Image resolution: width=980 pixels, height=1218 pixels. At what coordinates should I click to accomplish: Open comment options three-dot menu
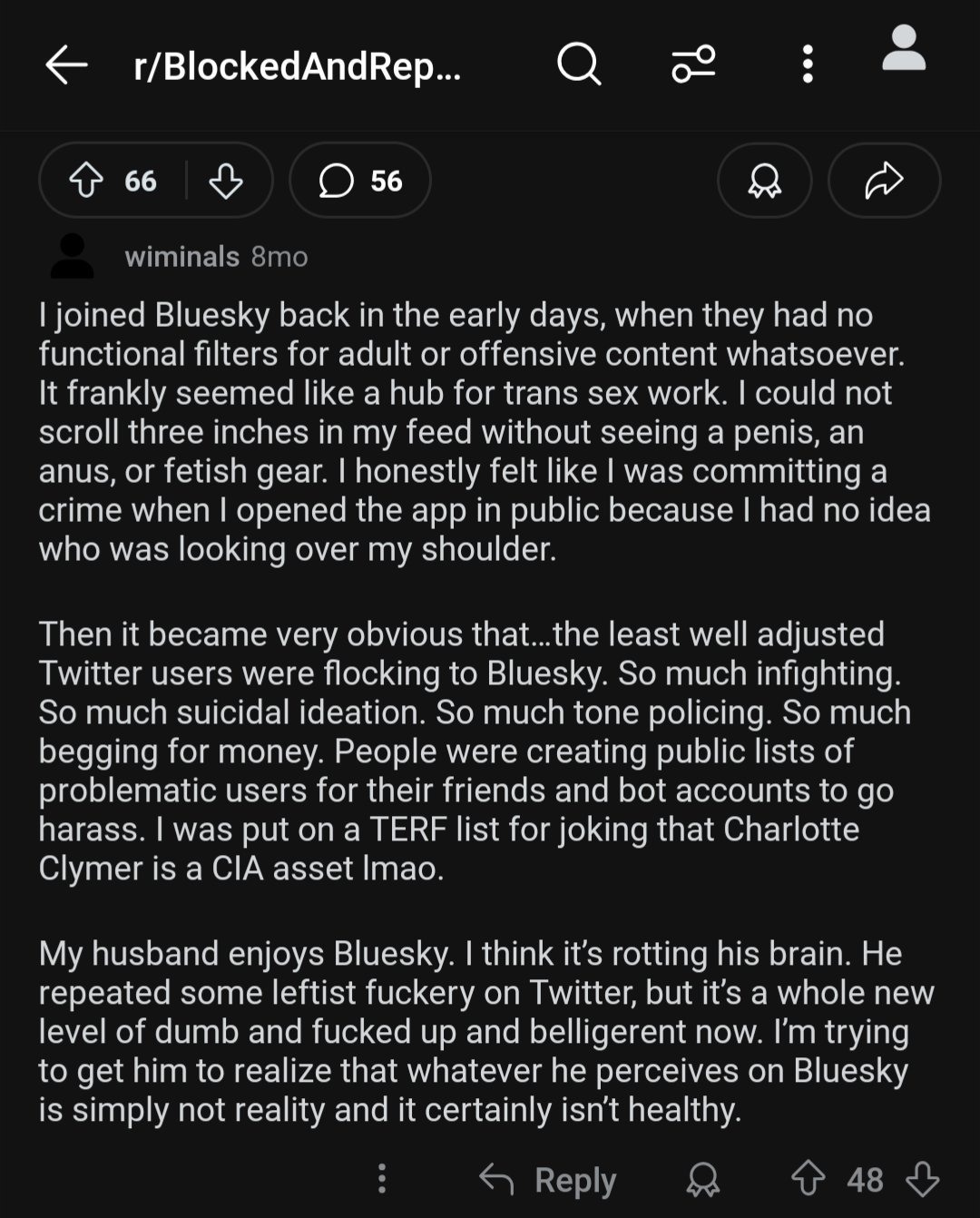pyautogui.click(x=382, y=1179)
